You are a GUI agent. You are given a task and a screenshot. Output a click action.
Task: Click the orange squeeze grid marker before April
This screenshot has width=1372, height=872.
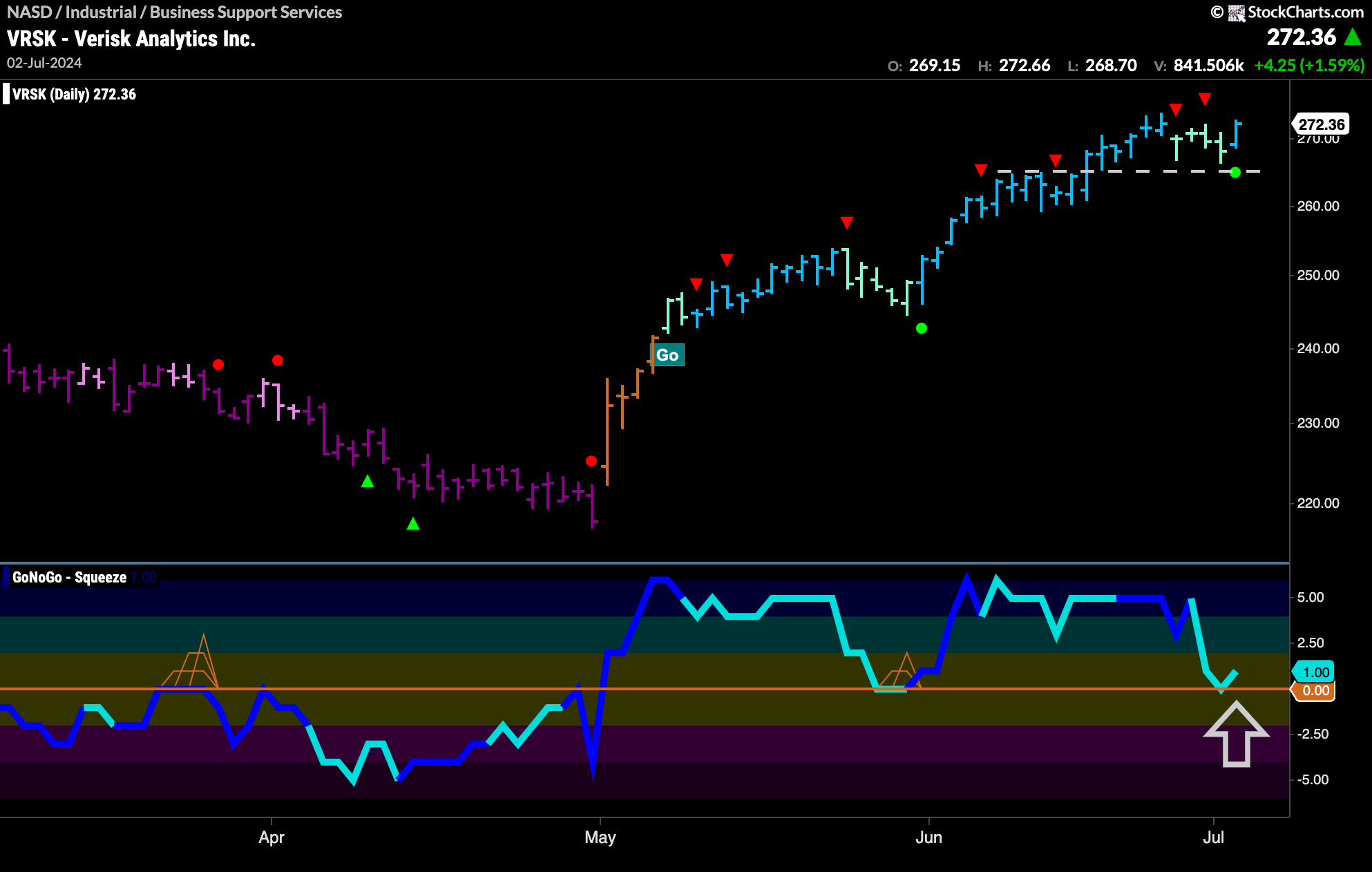pos(189,661)
